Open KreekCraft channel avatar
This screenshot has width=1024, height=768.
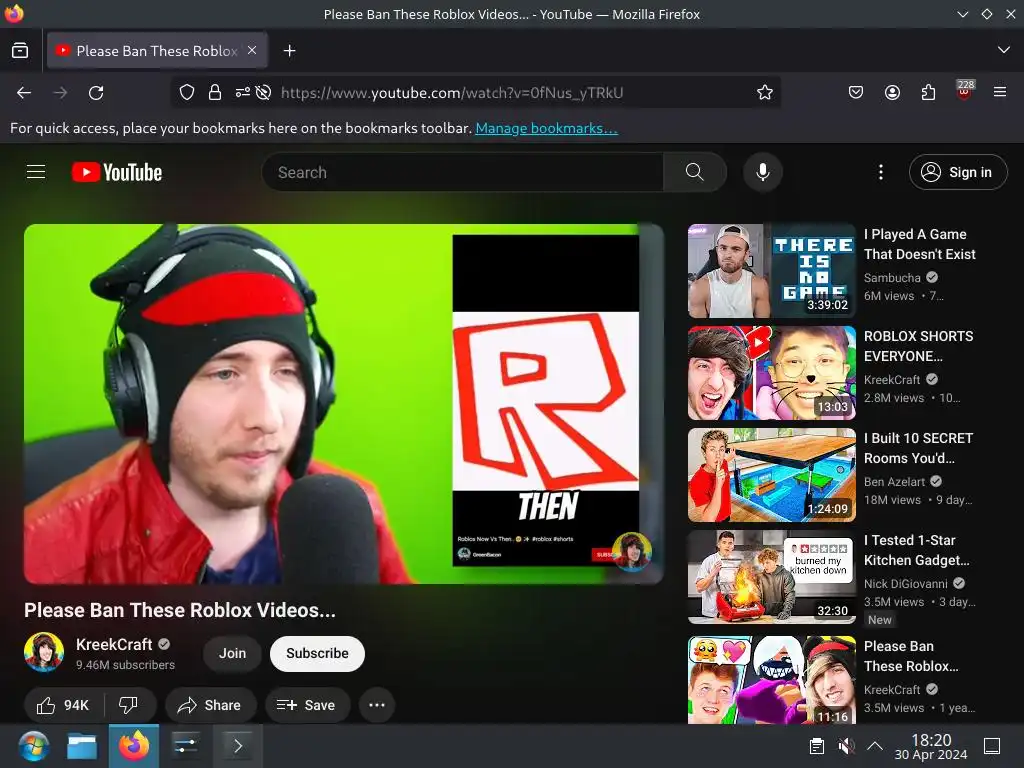(44, 652)
